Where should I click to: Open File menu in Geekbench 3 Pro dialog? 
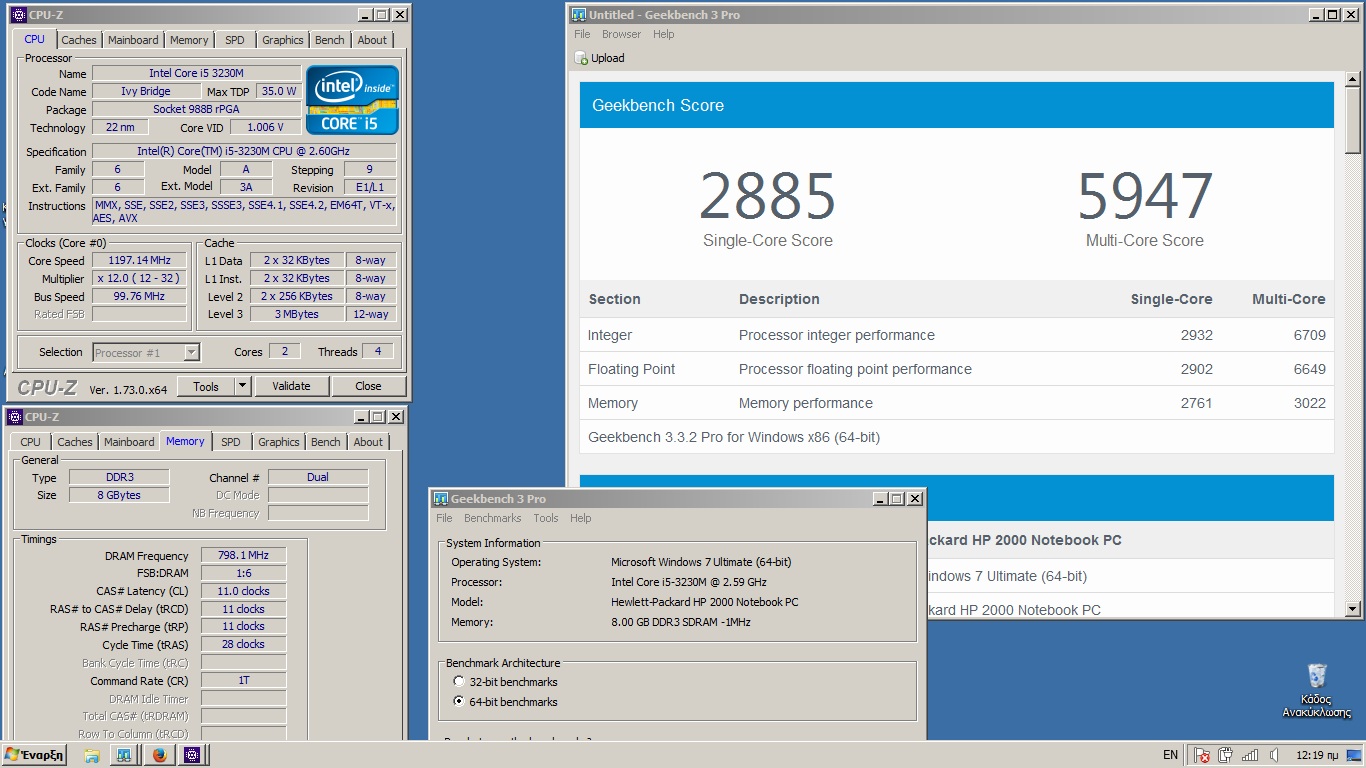click(444, 518)
